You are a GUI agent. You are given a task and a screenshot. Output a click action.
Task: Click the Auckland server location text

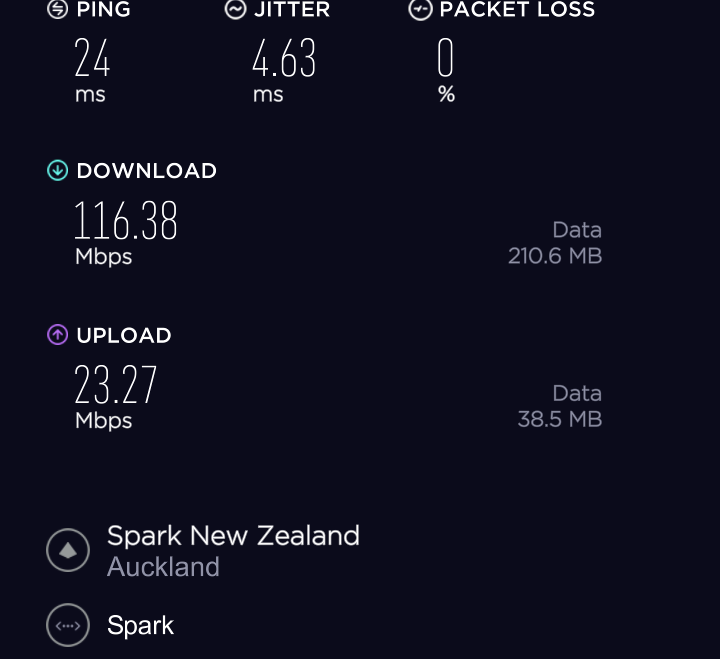[163, 567]
